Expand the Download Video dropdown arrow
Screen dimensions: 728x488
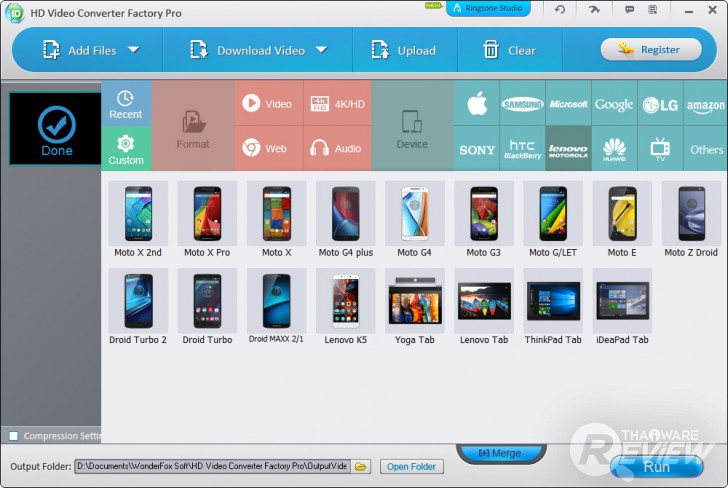tap(321, 50)
